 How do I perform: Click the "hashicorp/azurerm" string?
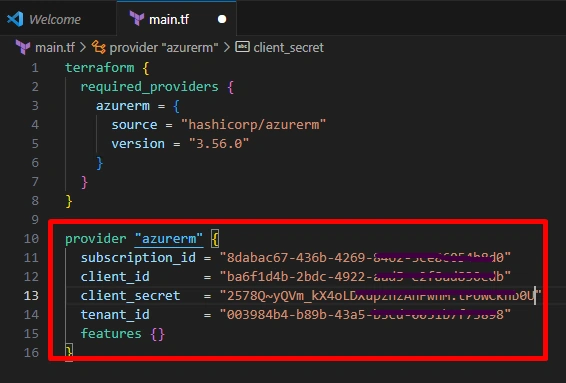click(x=253, y=125)
